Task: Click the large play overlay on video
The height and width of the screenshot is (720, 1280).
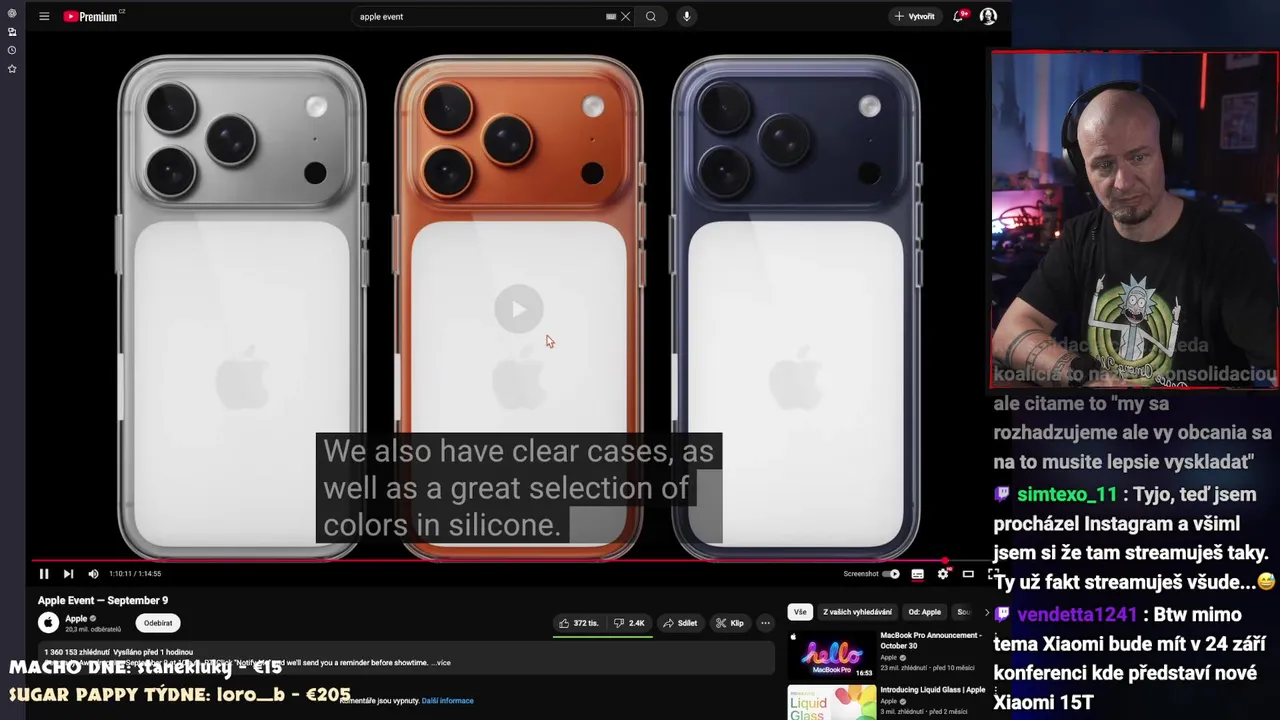Action: coord(518,309)
